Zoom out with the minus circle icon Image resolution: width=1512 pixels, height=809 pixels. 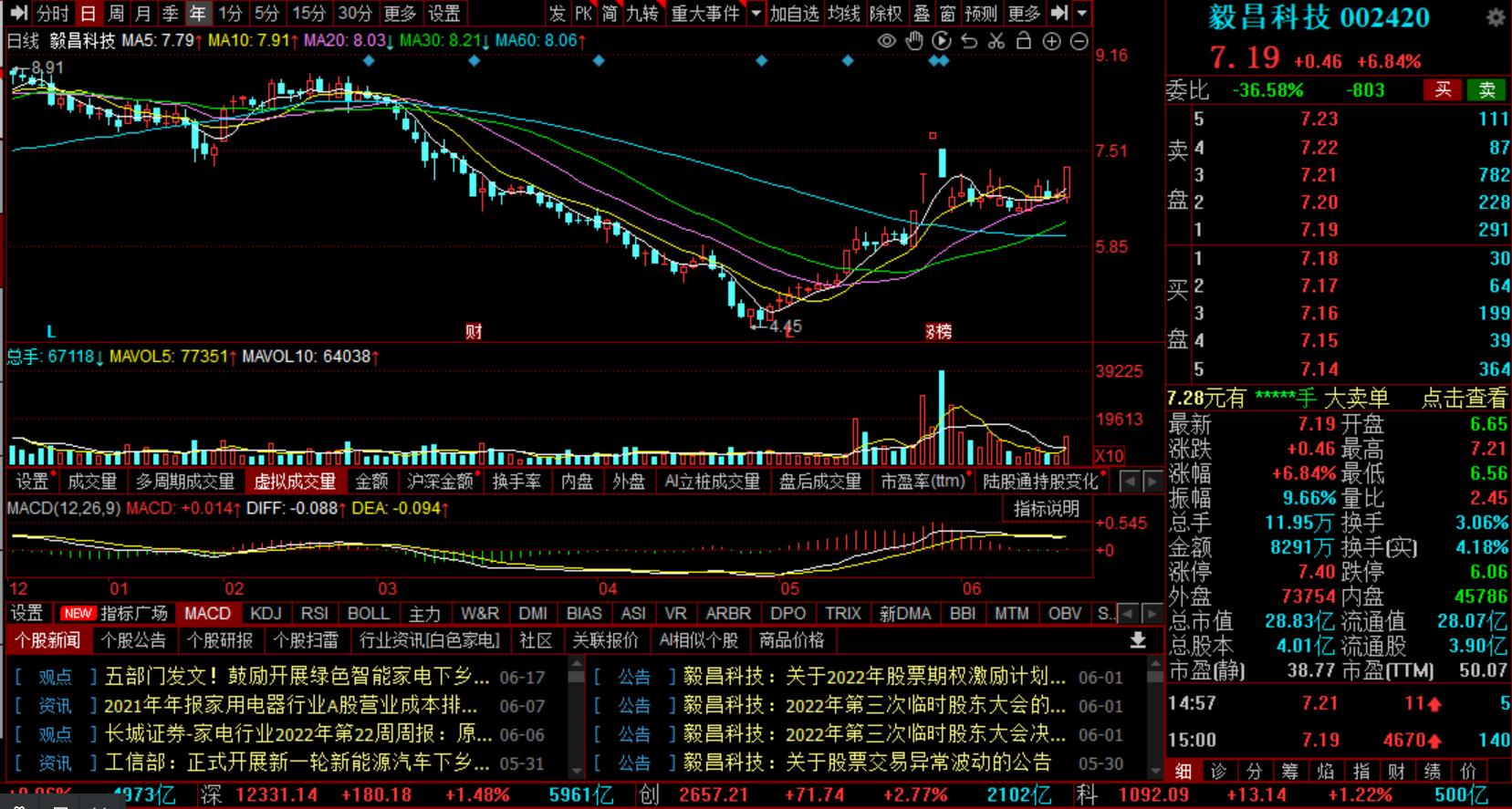(x=1079, y=41)
